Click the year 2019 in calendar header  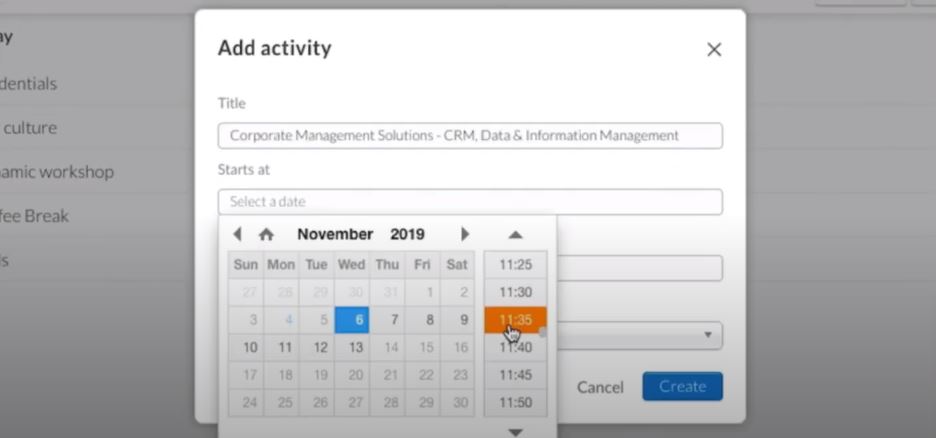click(x=407, y=234)
